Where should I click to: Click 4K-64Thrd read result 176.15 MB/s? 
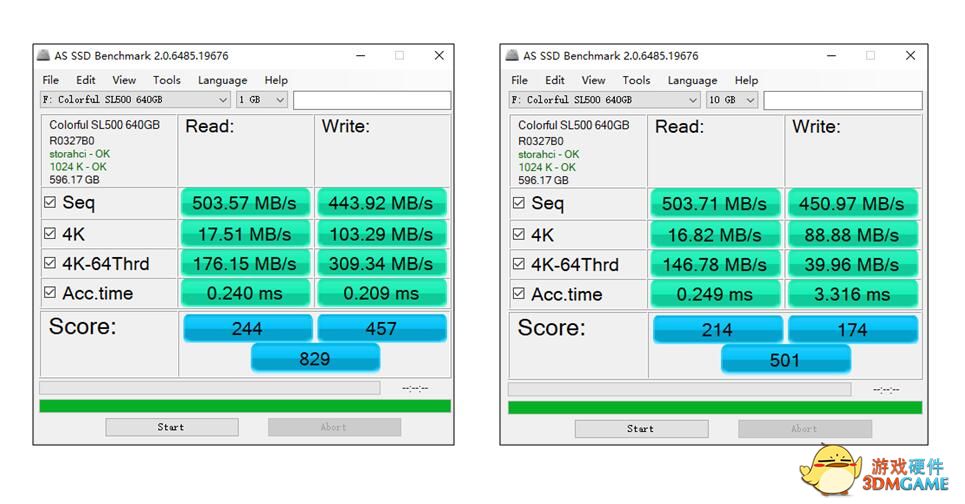(x=245, y=263)
